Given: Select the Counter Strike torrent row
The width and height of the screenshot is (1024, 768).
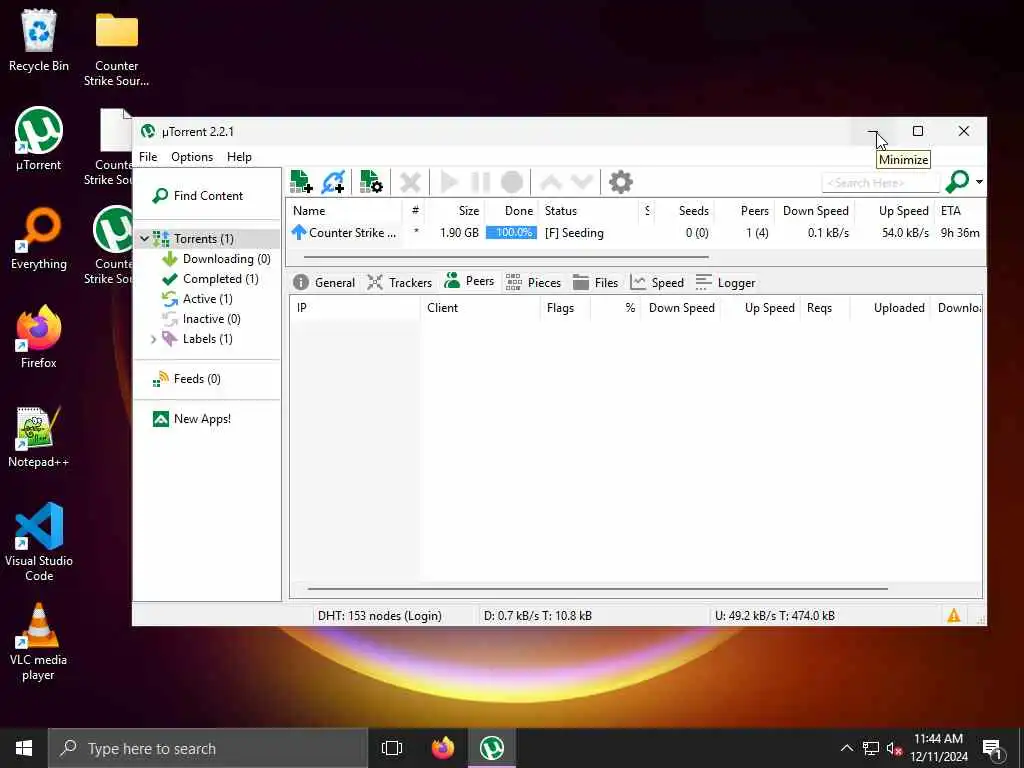Looking at the screenshot, I should pos(635,232).
